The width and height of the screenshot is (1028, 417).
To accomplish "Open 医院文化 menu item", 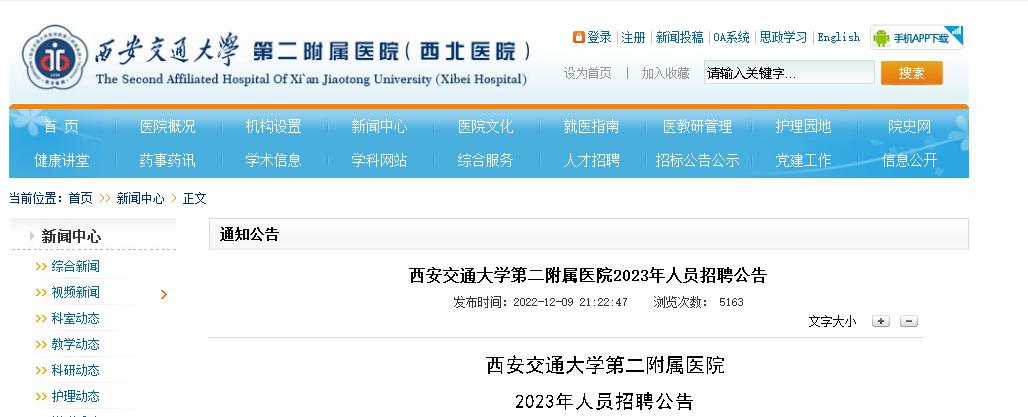I will (x=485, y=127).
